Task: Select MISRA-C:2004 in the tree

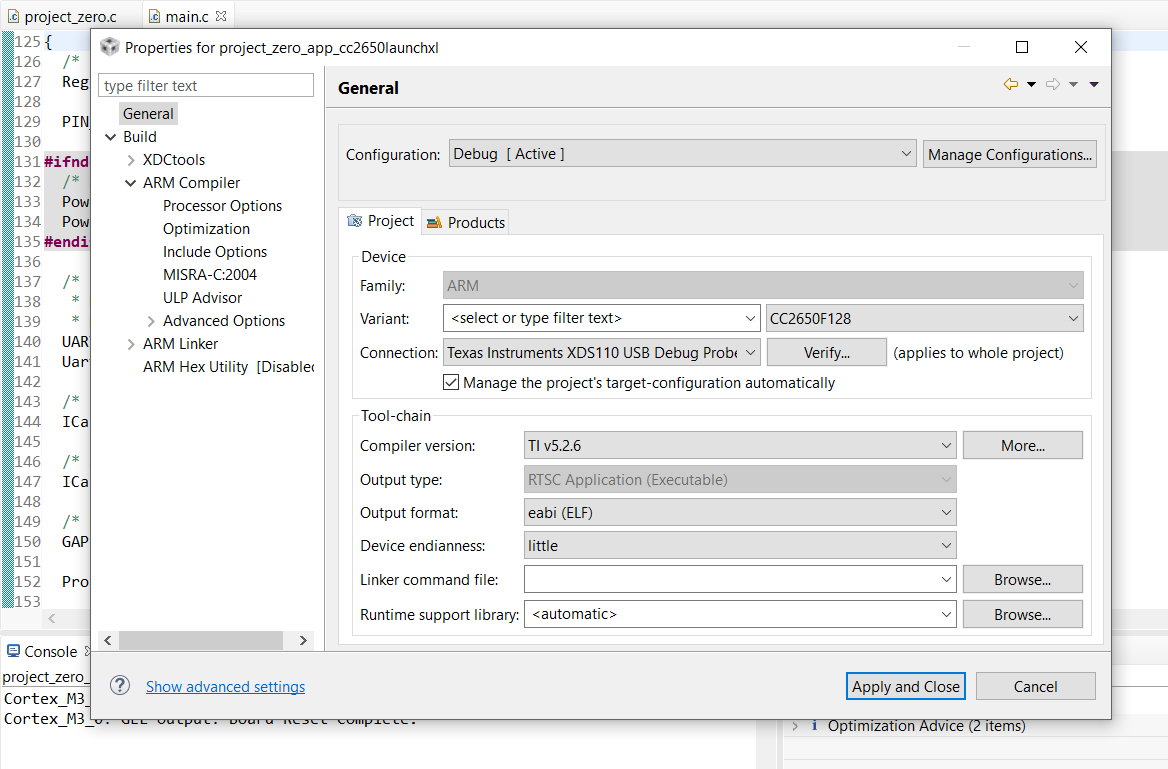Action: 209,275
